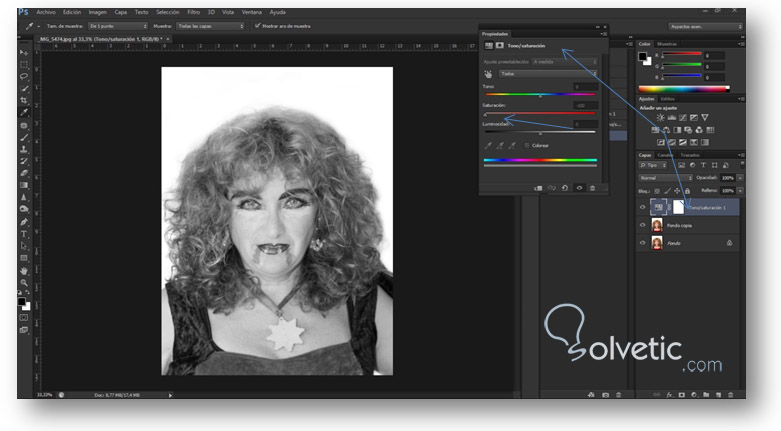Reset adjustment with the Properties reset arrow
Viewport: 781px width, 431px height.
tap(565, 187)
